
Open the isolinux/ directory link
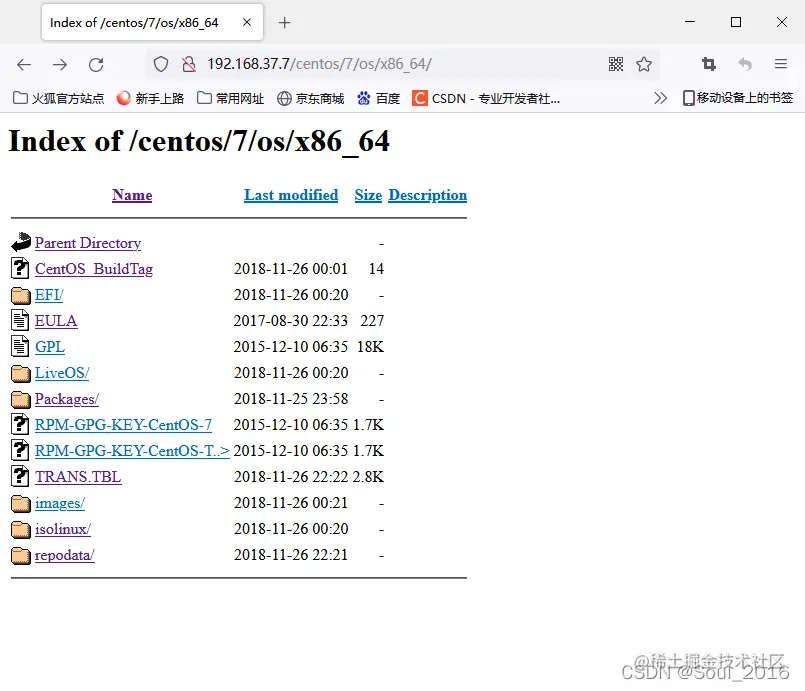coord(63,529)
